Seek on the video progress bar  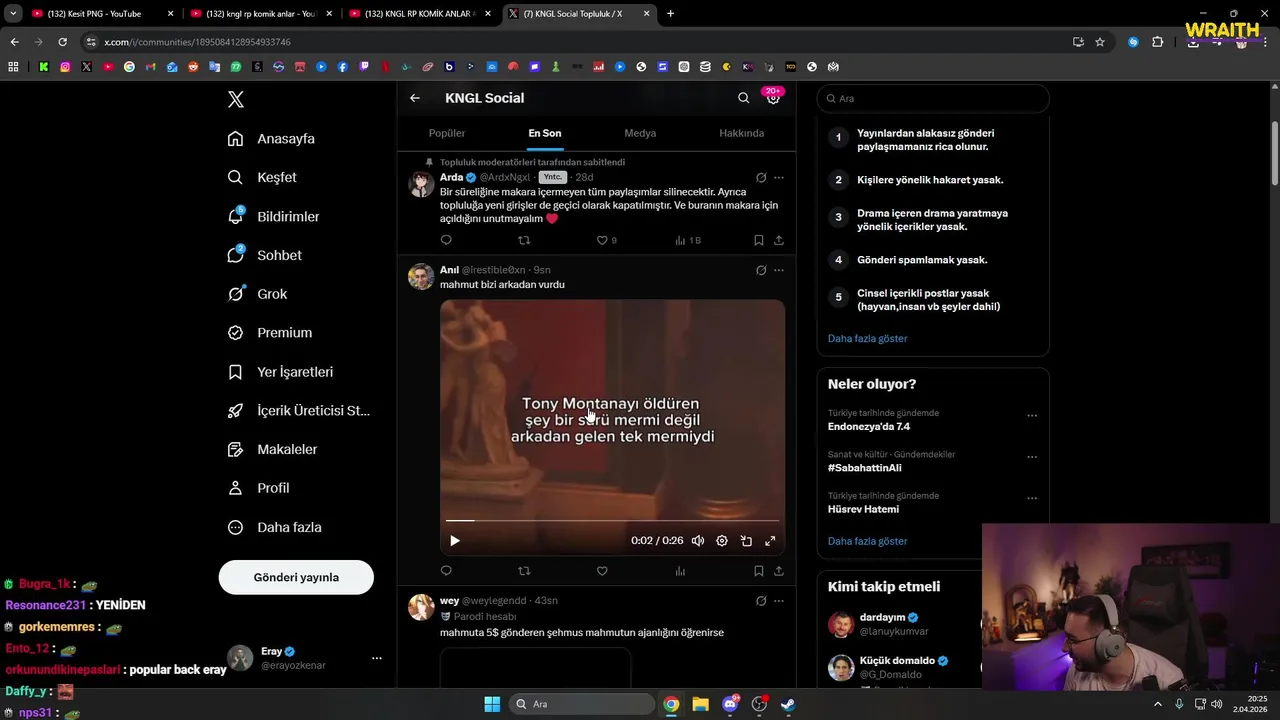(x=612, y=520)
